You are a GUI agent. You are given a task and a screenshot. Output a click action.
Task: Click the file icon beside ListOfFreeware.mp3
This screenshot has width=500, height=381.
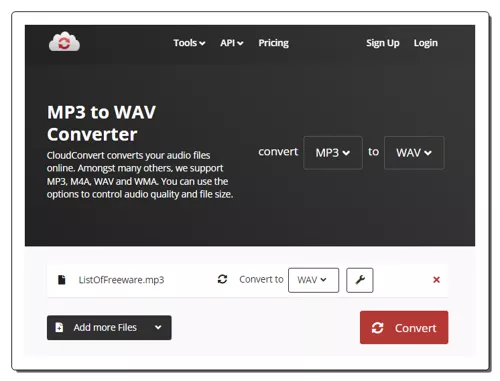62,280
